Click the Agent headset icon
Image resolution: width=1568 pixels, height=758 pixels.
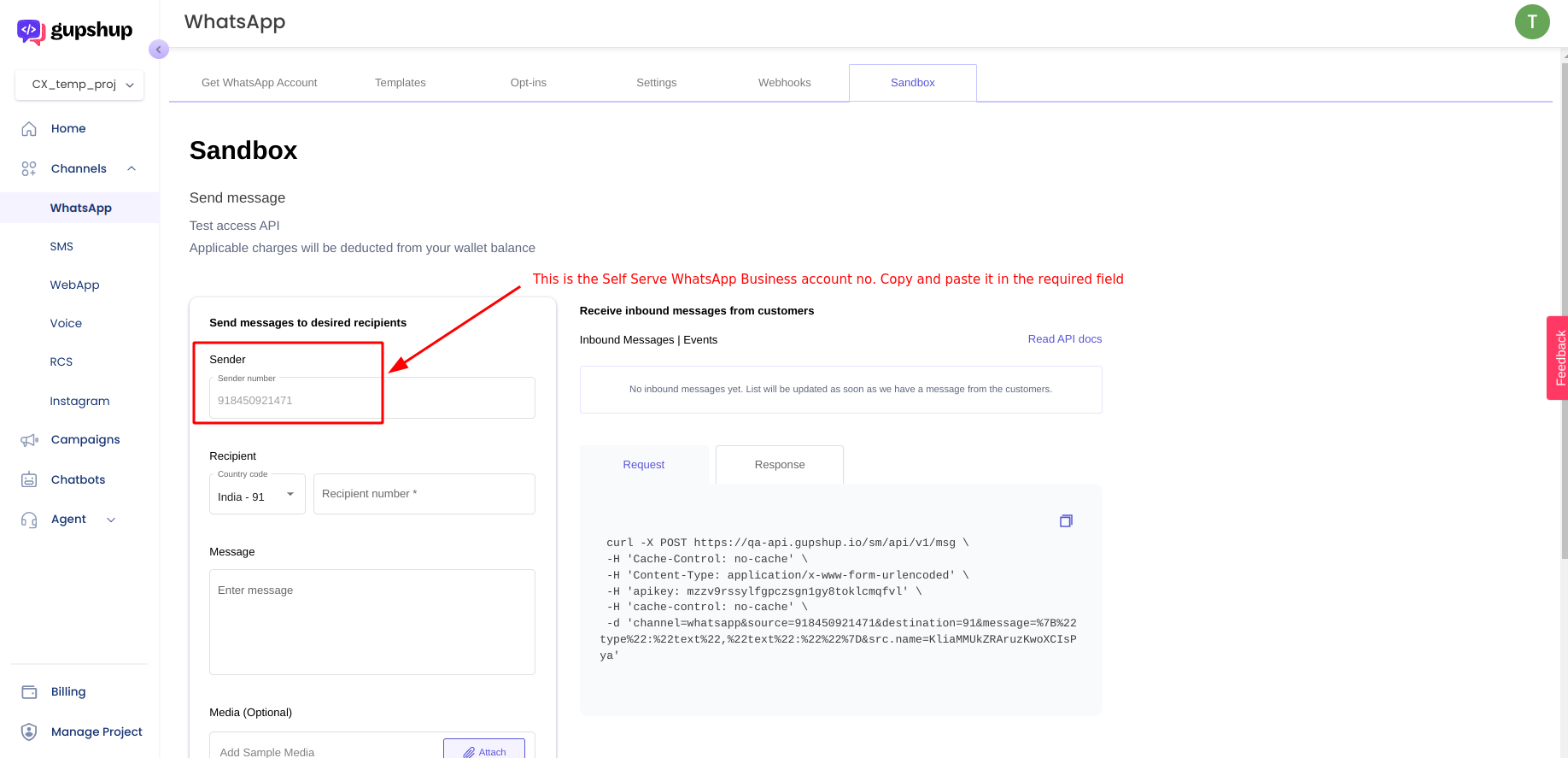29,520
